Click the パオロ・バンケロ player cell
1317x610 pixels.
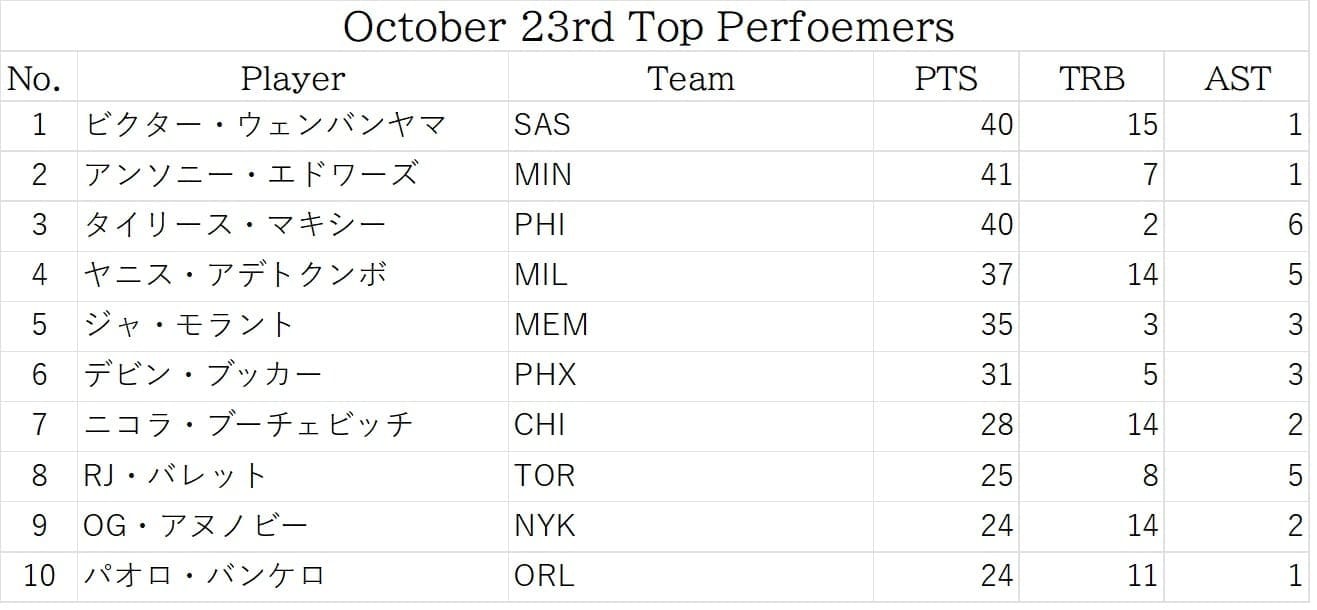coord(205,576)
